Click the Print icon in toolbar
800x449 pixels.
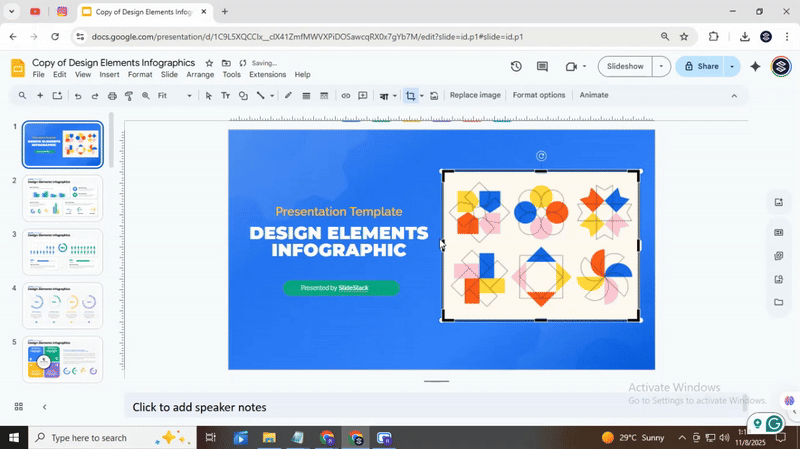(x=112, y=96)
